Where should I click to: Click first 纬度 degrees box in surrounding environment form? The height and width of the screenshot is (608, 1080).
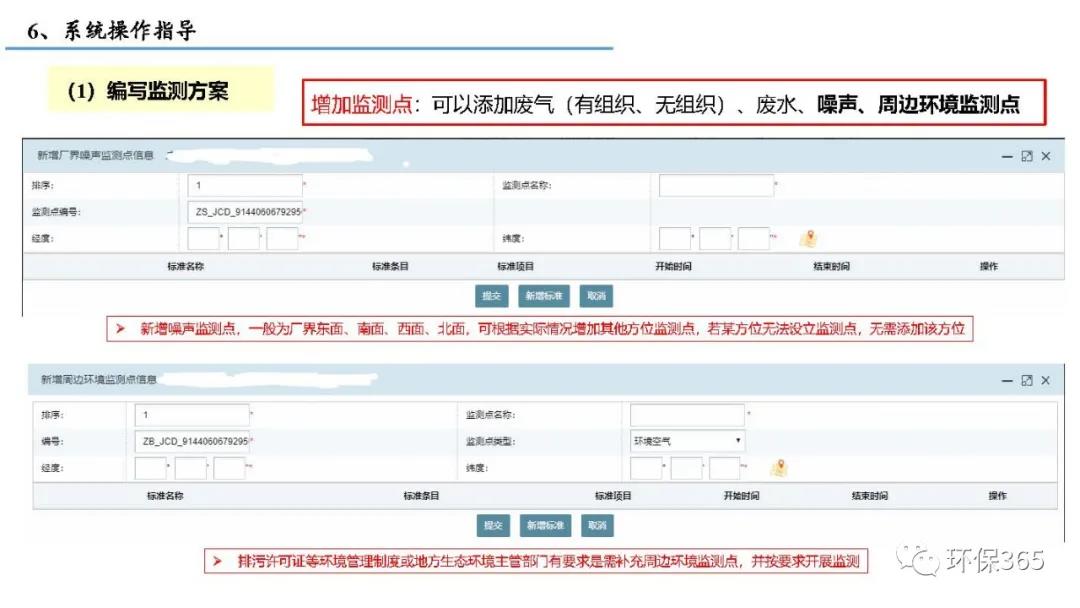647,468
